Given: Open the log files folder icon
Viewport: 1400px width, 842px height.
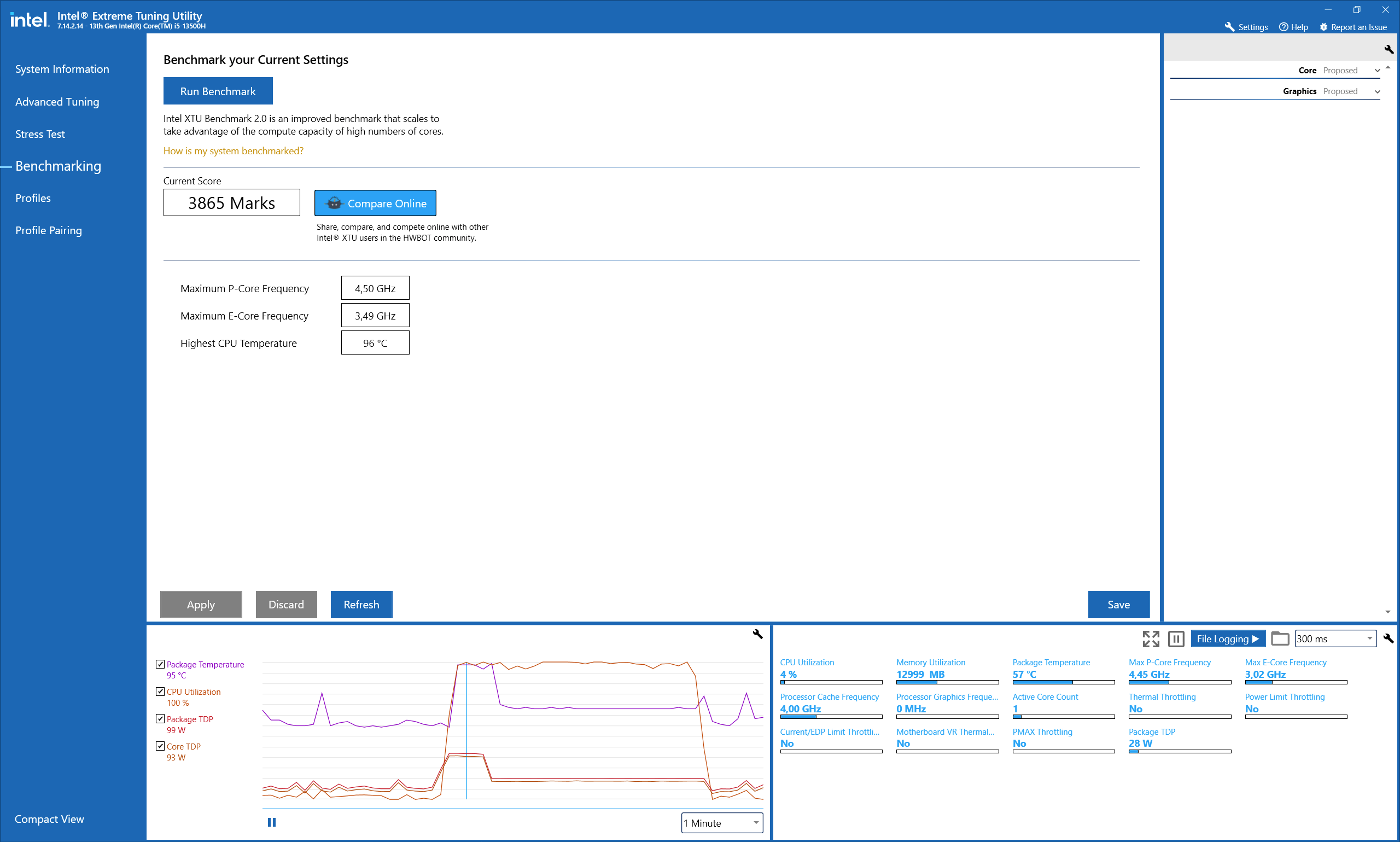Looking at the screenshot, I should point(1280,638).
